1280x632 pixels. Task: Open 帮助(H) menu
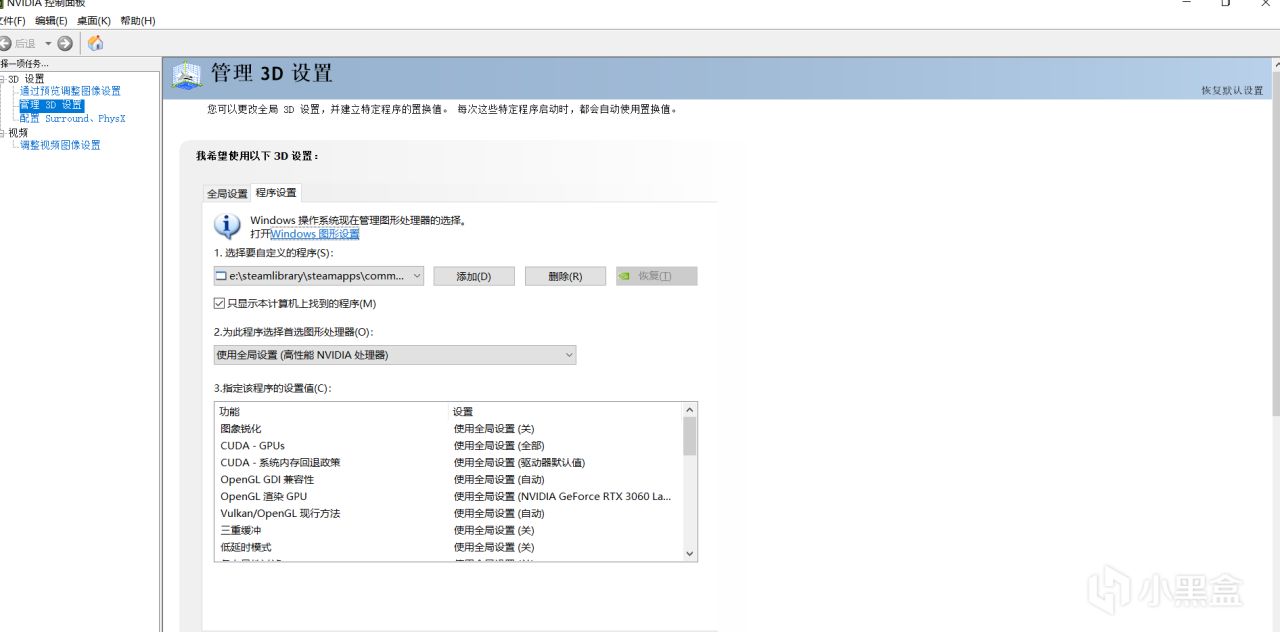(x=138, y=21)
